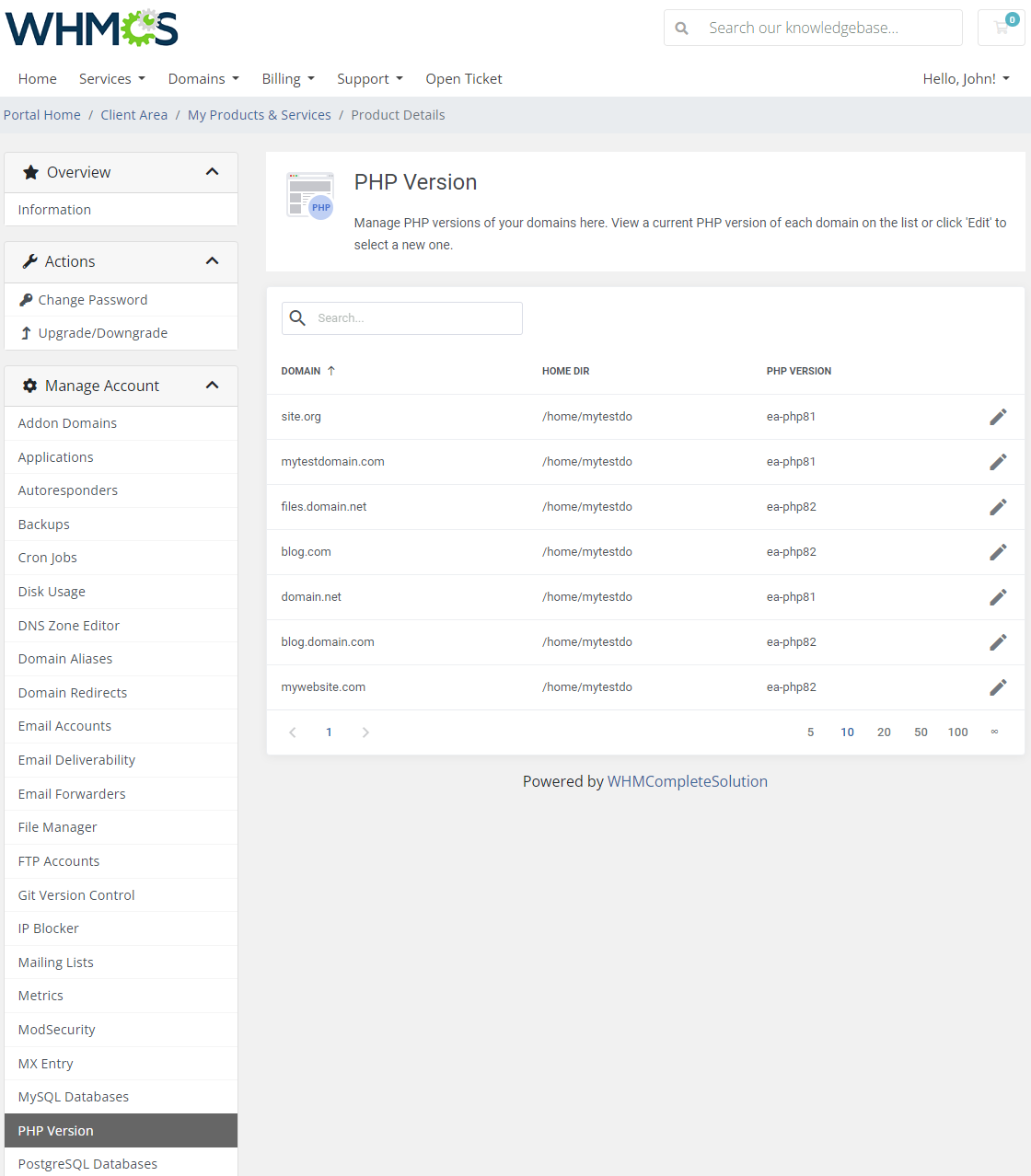1031x1176 pixels.
Task: Sort by PHP VERSION column header
Action: tap(799, 371)
